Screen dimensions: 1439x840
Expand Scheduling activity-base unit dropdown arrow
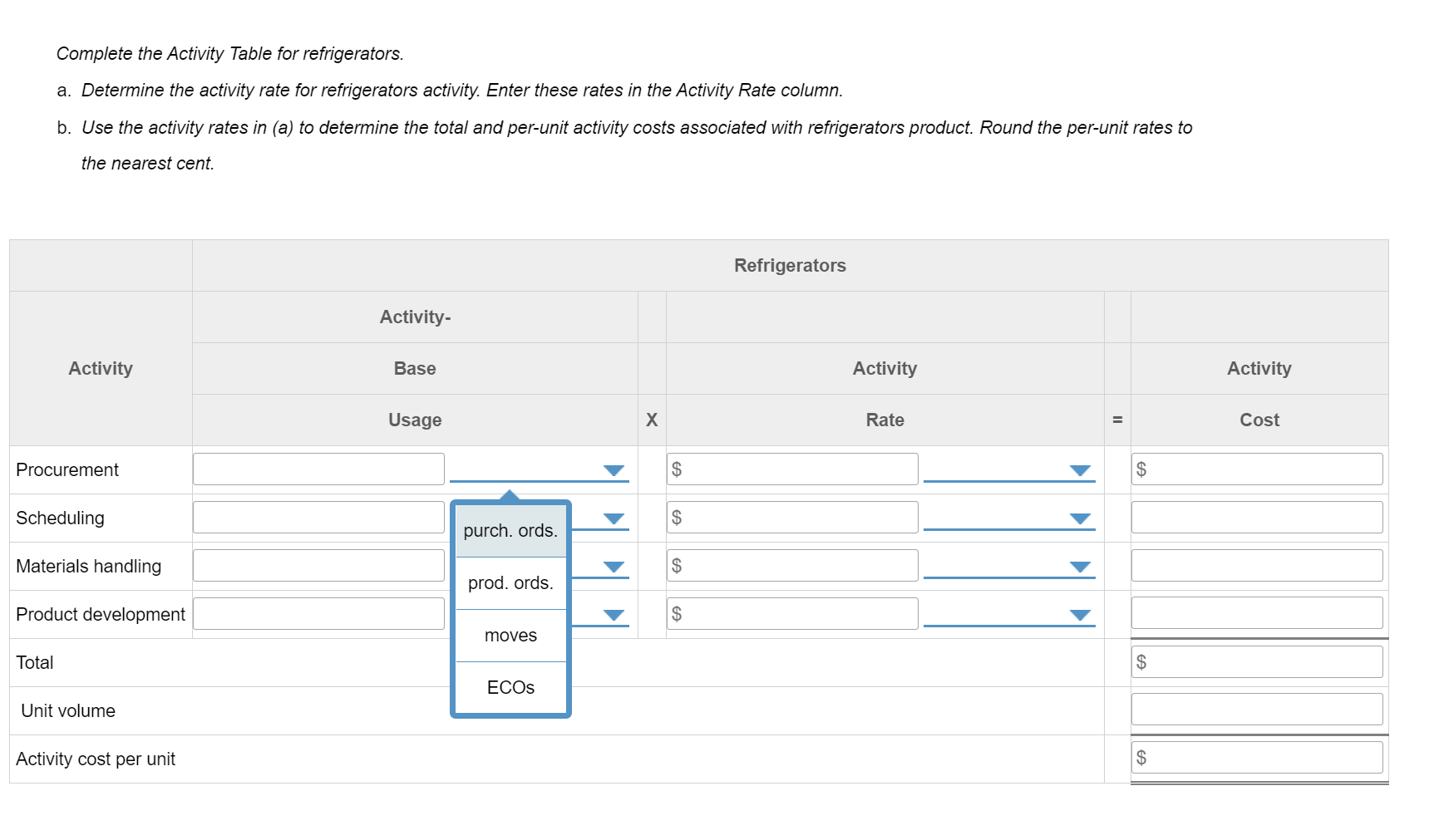[614, 518]
